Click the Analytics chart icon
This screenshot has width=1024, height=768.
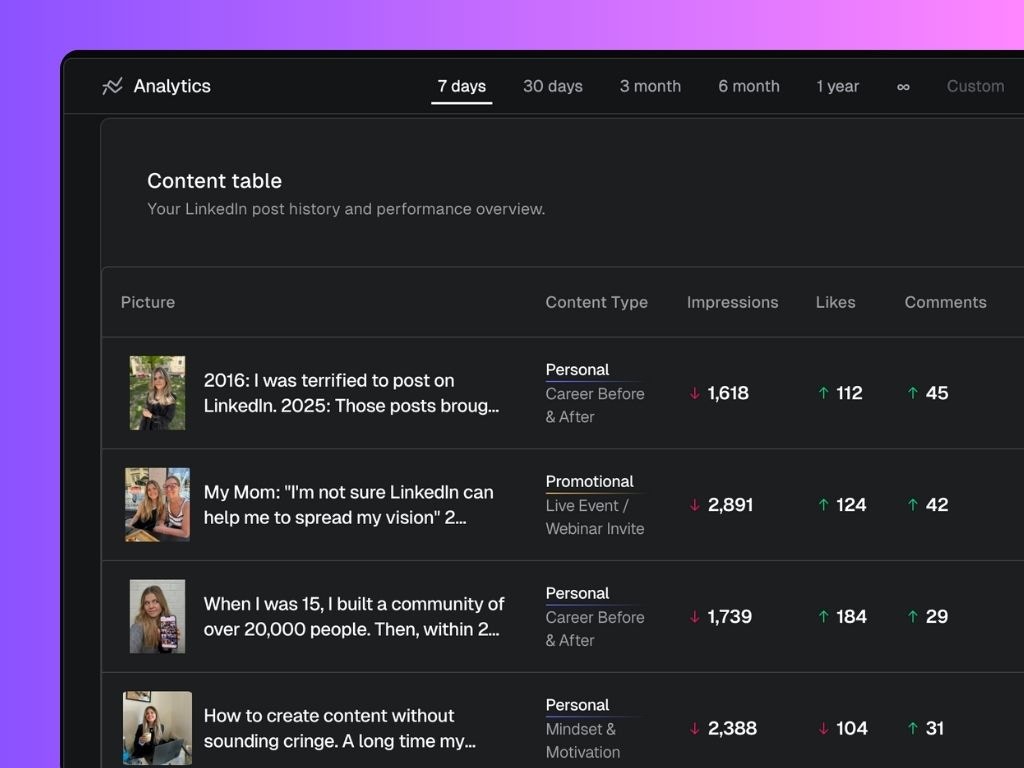(x=112, y=86)
